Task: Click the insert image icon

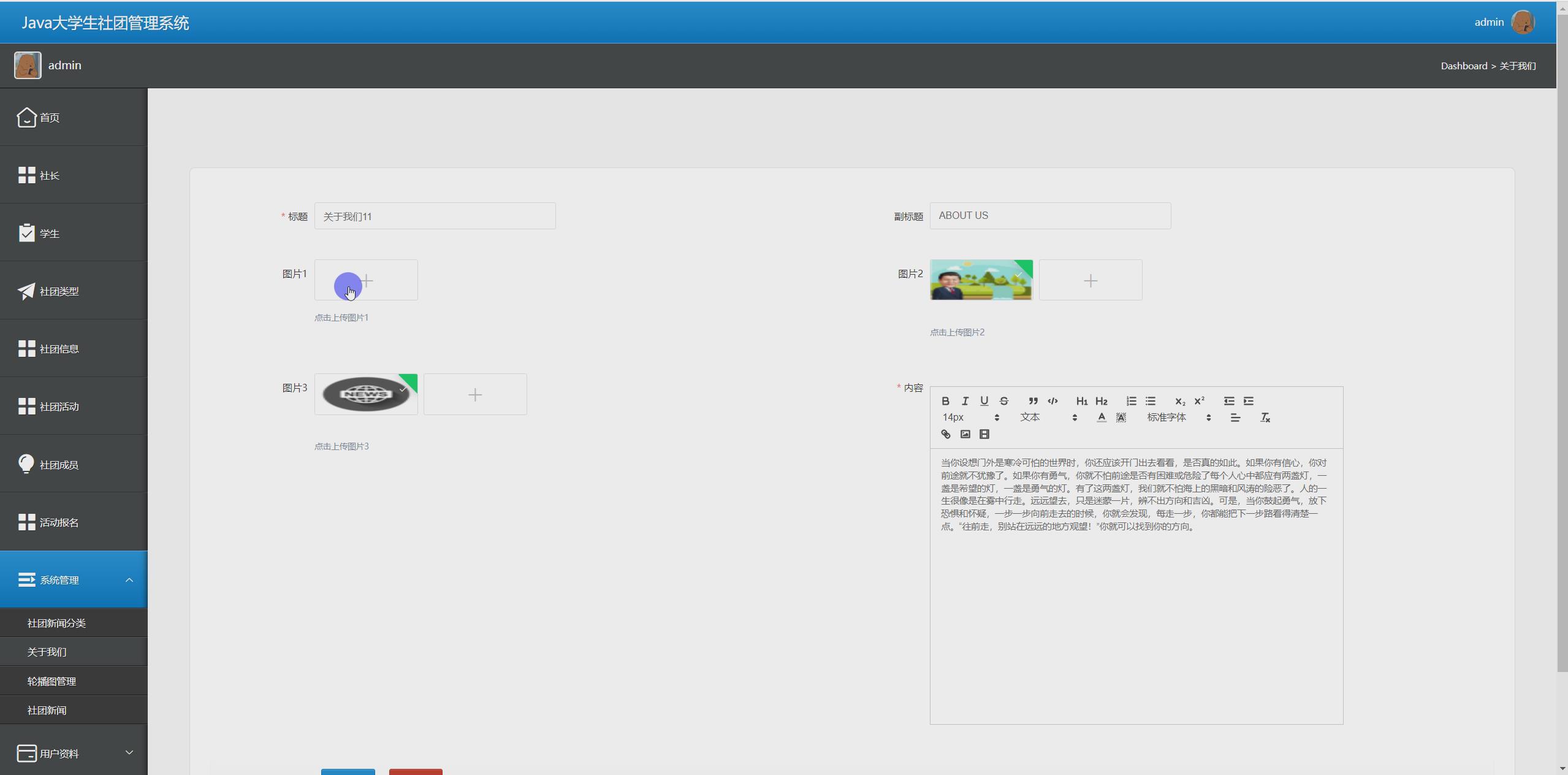Action: [965, 434]
